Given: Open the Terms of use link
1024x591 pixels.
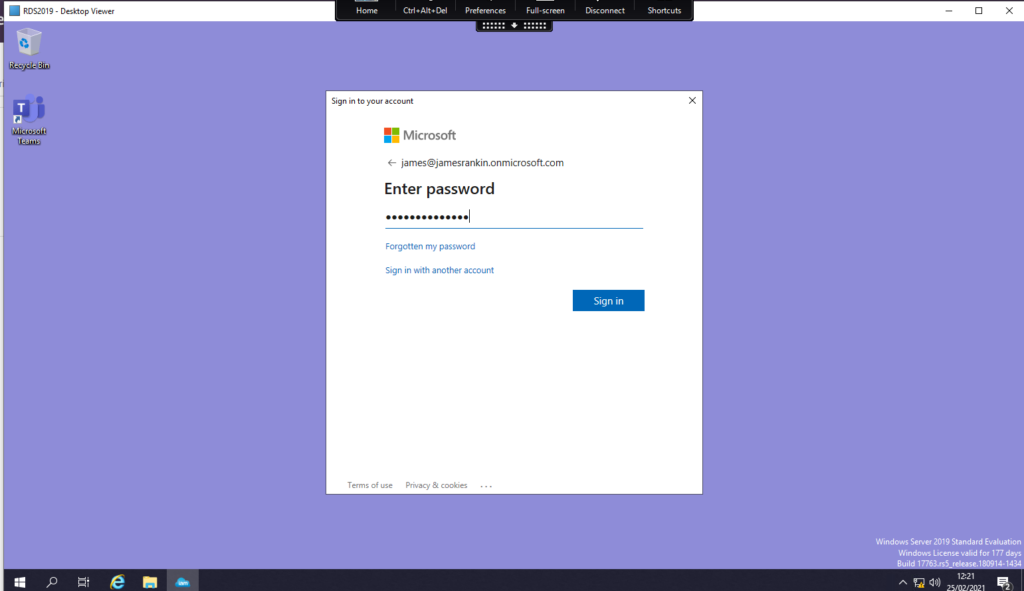Looking at the screenshot, I should click(x=370, y=485).
